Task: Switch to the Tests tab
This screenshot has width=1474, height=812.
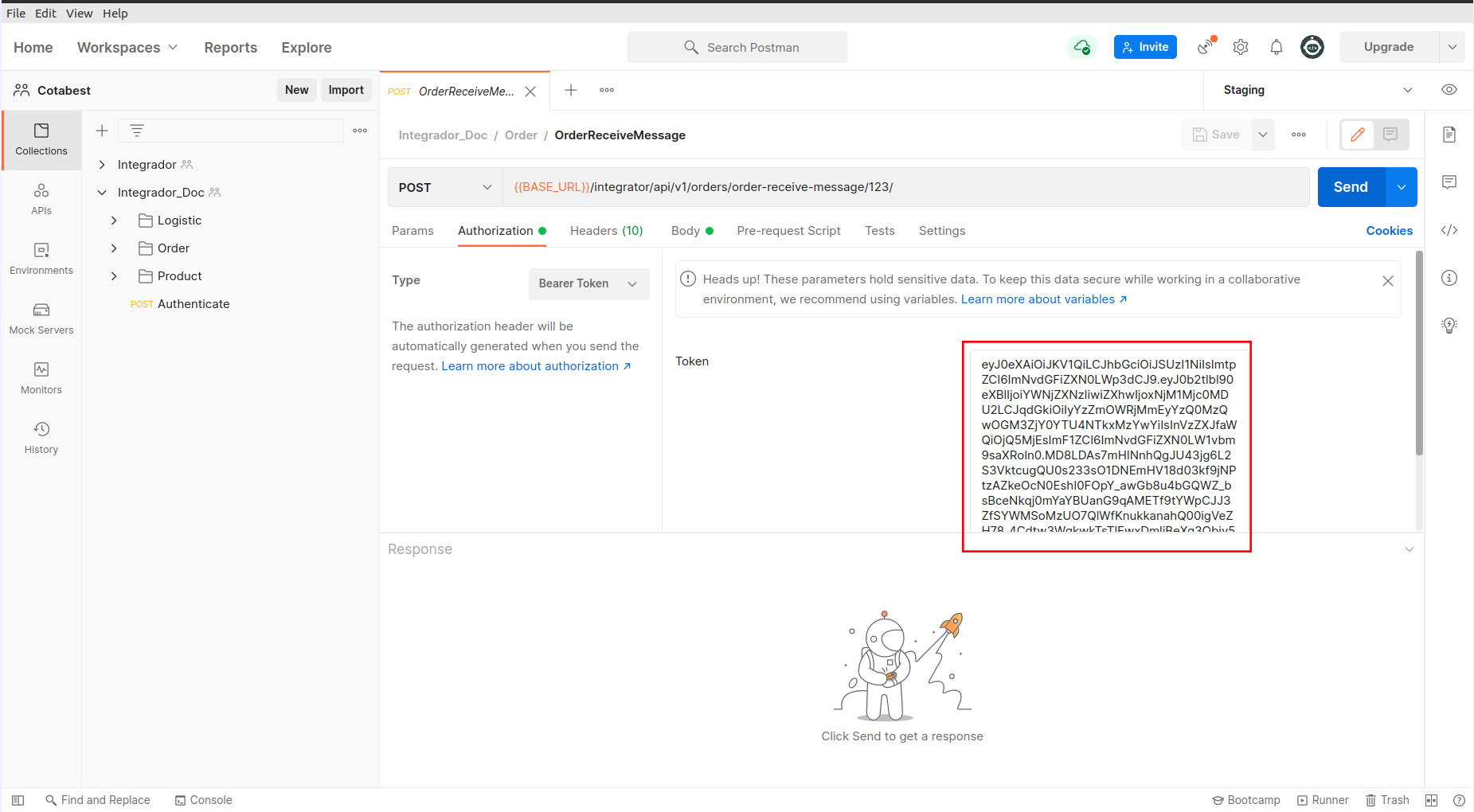Action: click(880, 231)
